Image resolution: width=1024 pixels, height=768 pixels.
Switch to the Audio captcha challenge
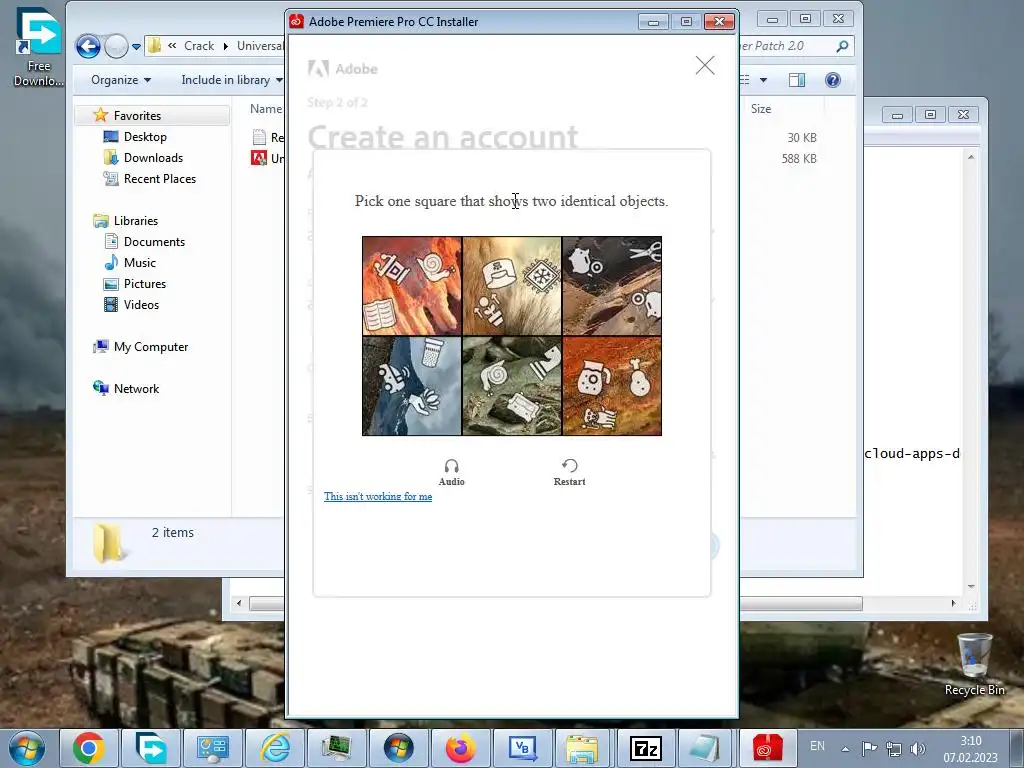pos(451,472)
